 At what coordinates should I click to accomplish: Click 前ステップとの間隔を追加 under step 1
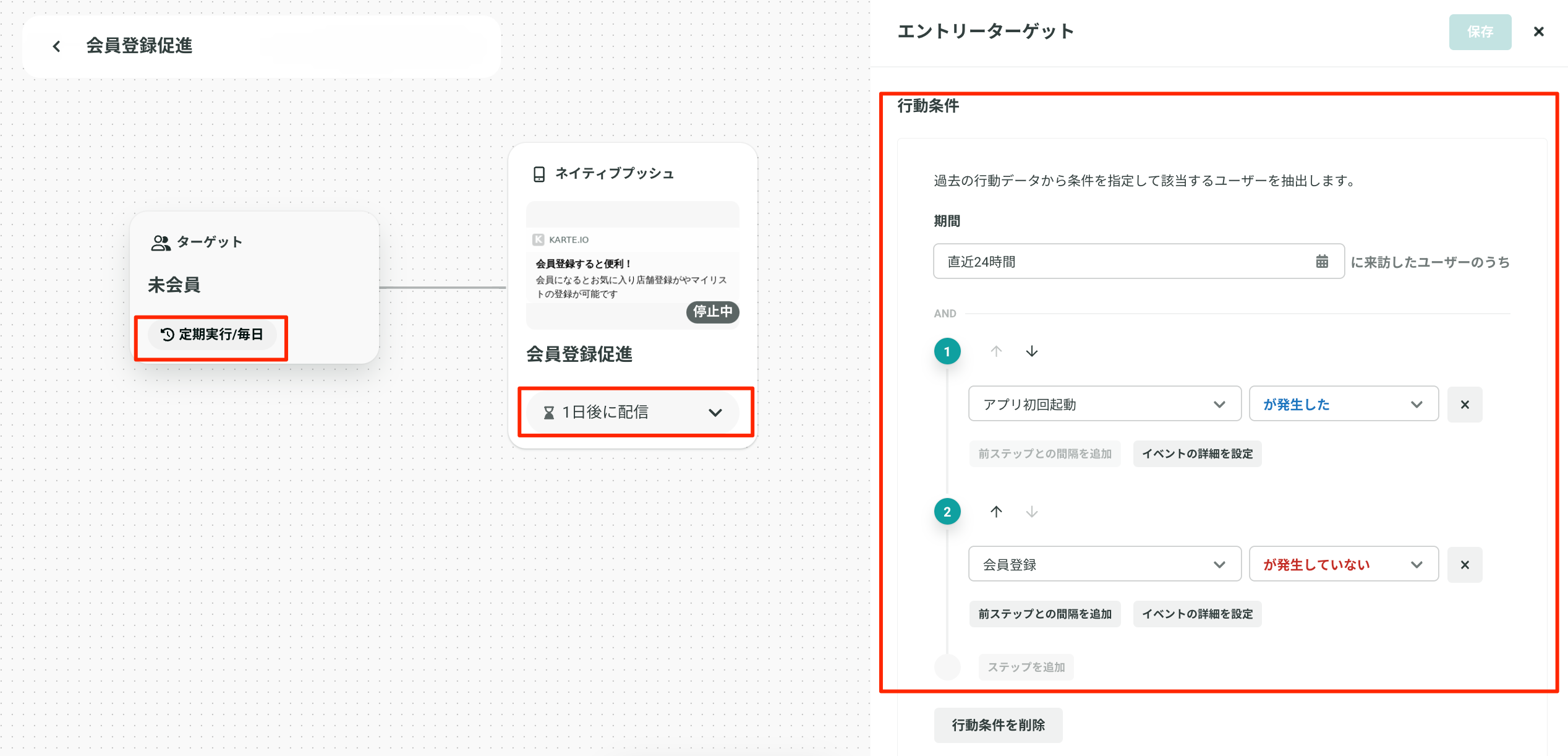pos(1045,453)
